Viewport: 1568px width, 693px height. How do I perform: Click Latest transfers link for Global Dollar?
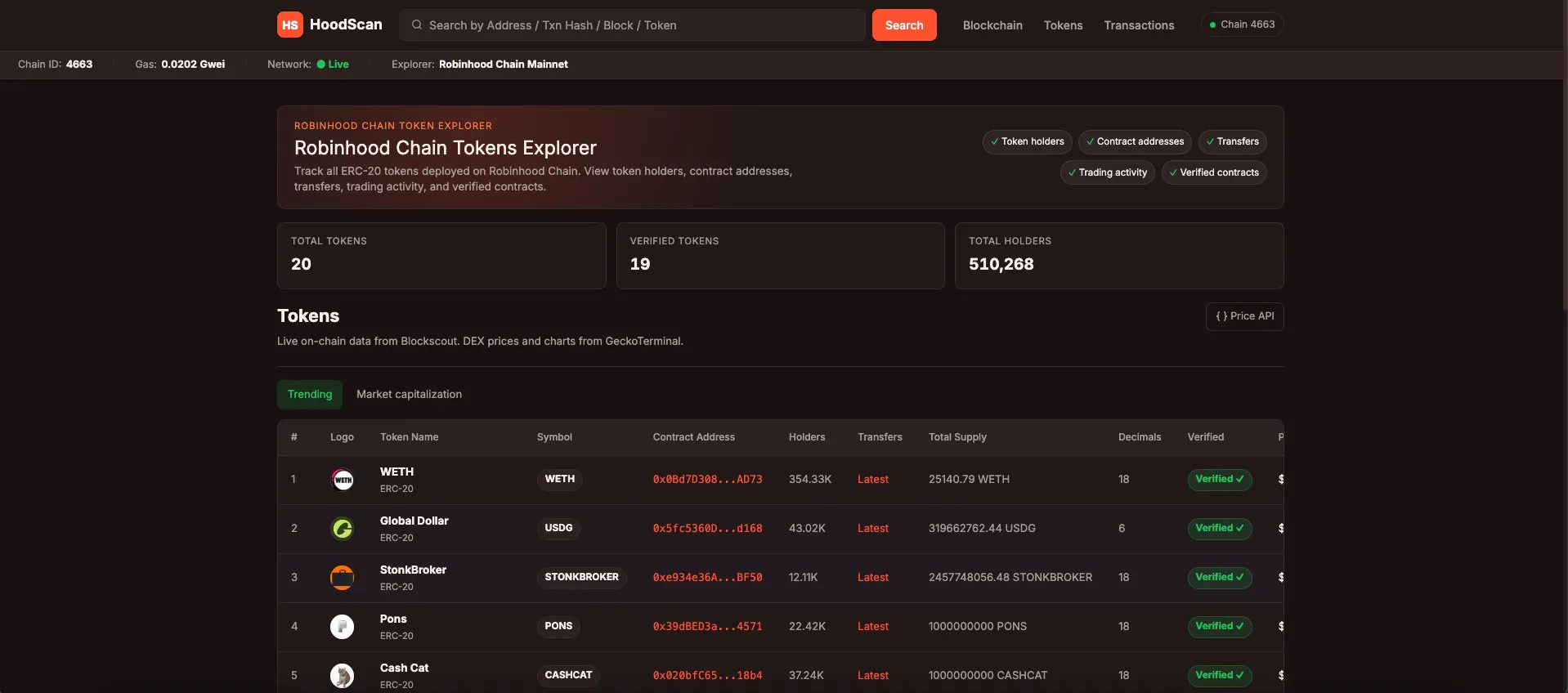click(x=872, y=529)
